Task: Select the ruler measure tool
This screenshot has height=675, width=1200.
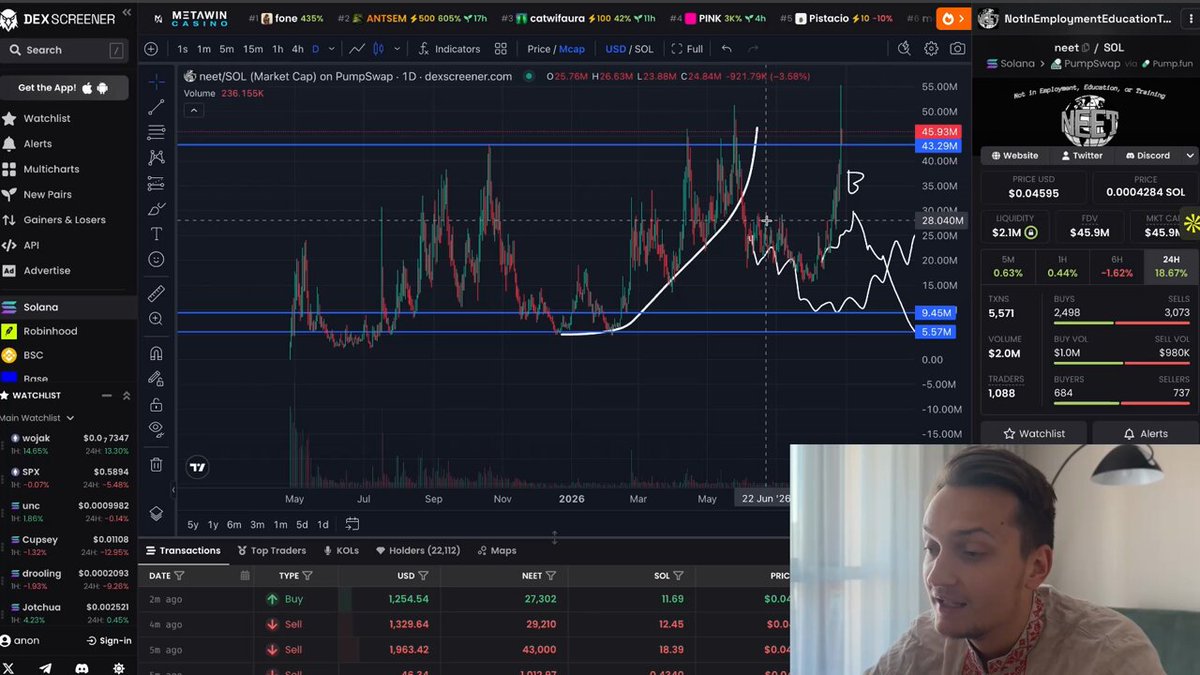Action: point(156,294)
